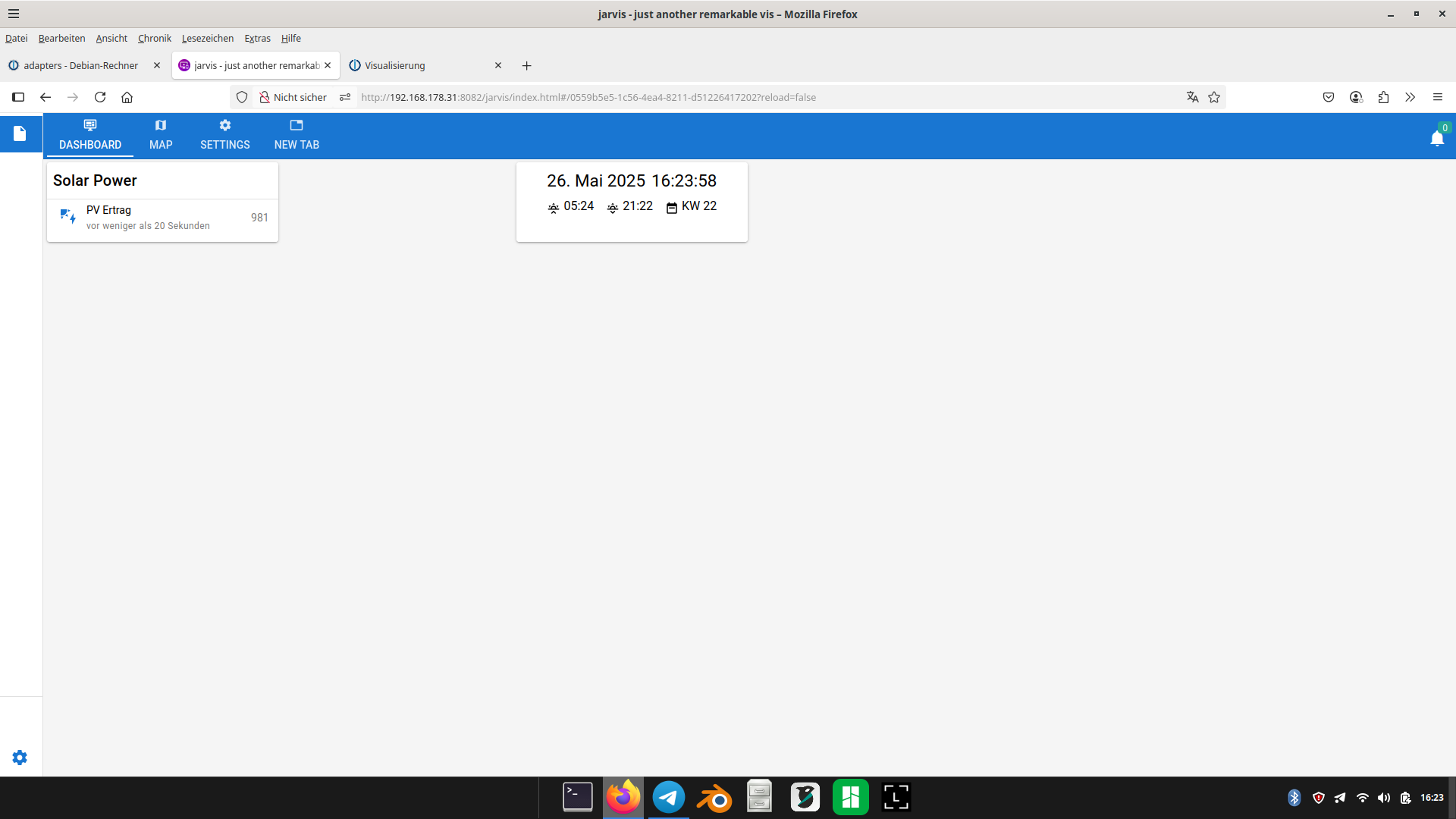Toggle the Firefox sidebar panel
1456x819 pixels.
coord(18,97)
